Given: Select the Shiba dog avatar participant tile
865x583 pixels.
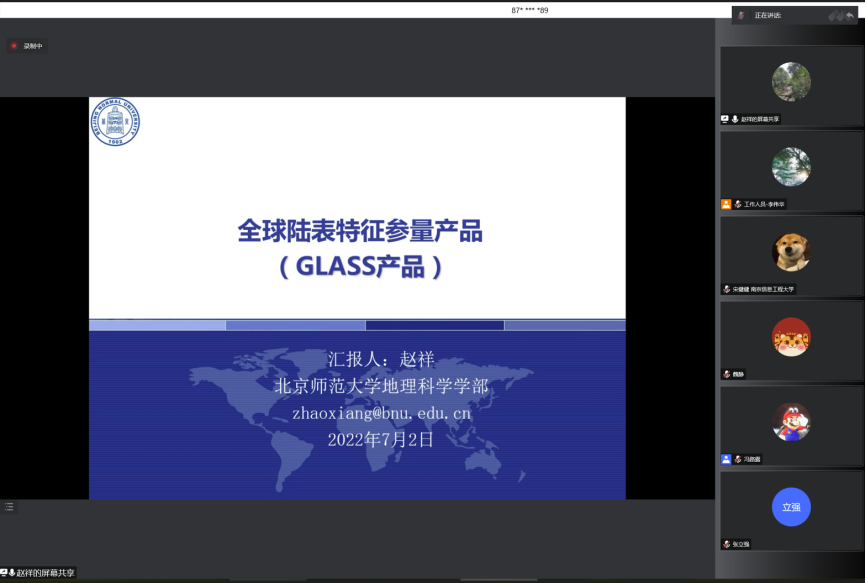Looking at the screenshot, I should tap(791, 252).
